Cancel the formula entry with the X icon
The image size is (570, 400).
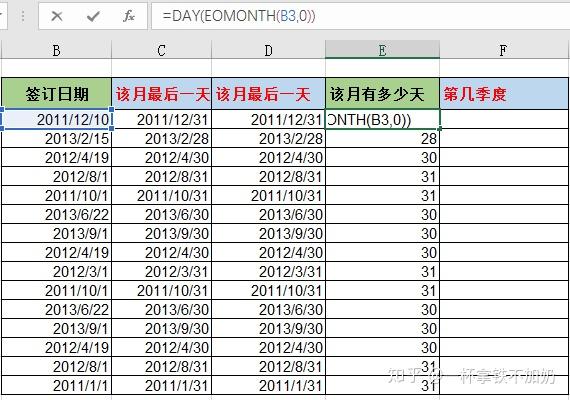[57, 16]
